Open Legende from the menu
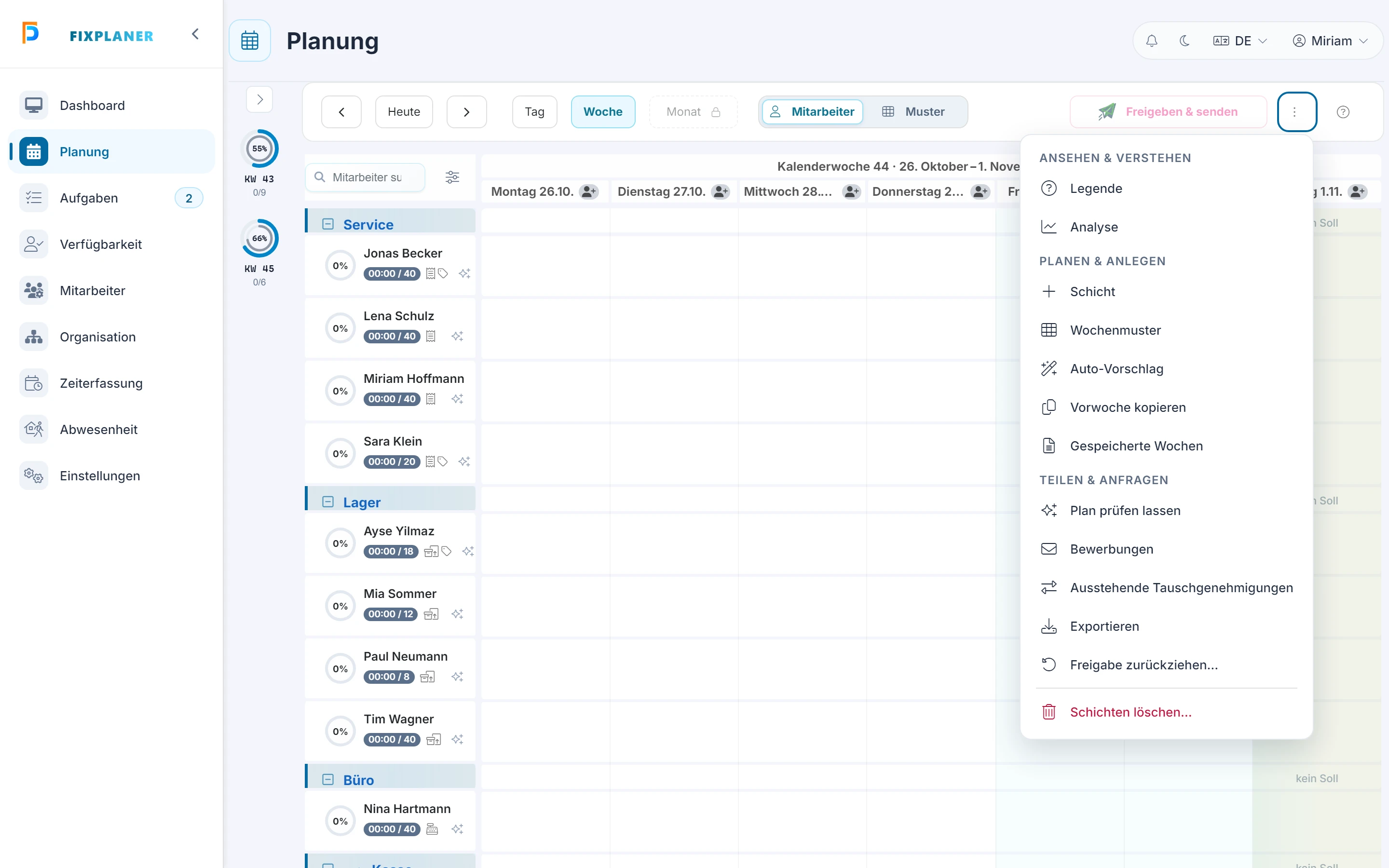 pos(1166,188)
